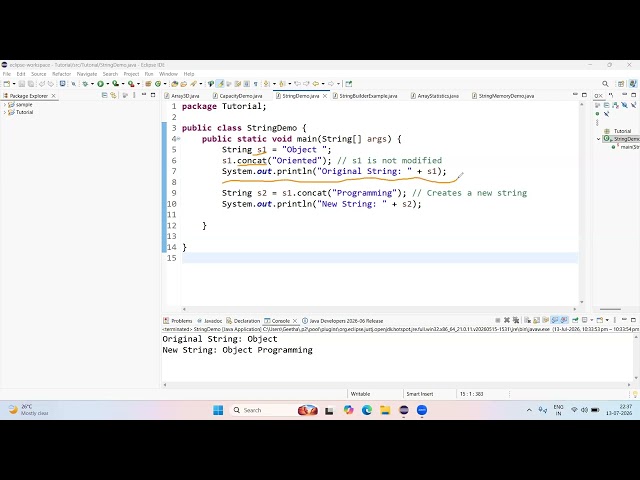Click Hide Fields icon in Outline
Viewport: 640px width, 480px height.
point(624,105)
